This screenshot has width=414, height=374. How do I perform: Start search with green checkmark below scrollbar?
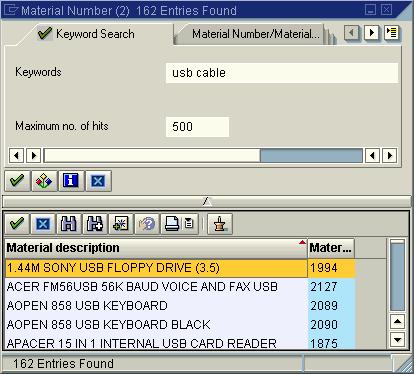tap(17, 181)
